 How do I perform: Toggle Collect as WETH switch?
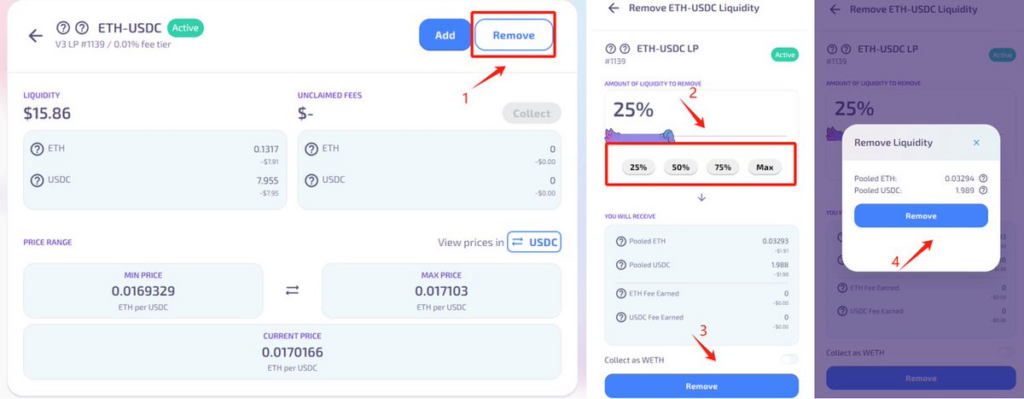789,359
